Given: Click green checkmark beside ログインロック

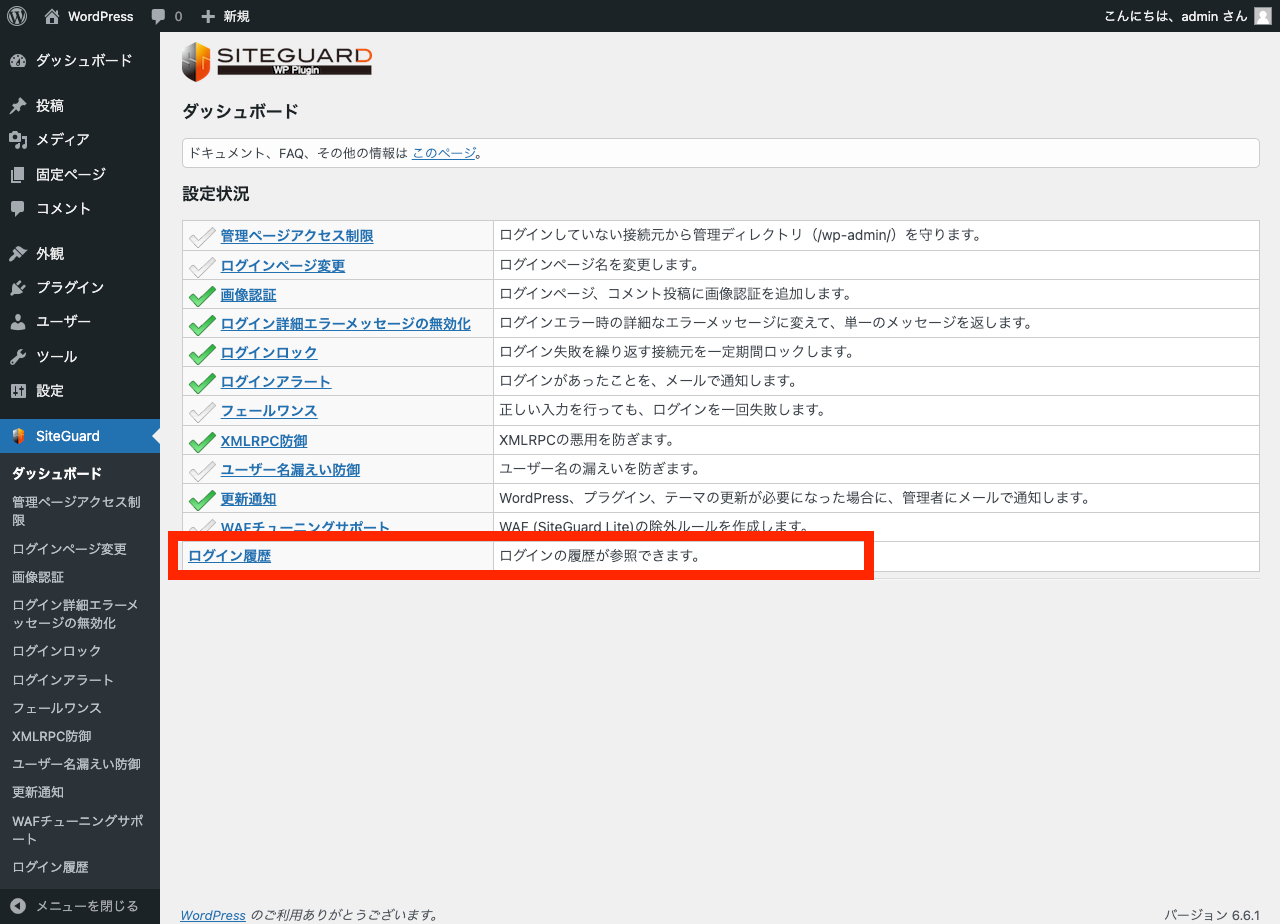Looking at the screenshot, I should click(202, 353).
